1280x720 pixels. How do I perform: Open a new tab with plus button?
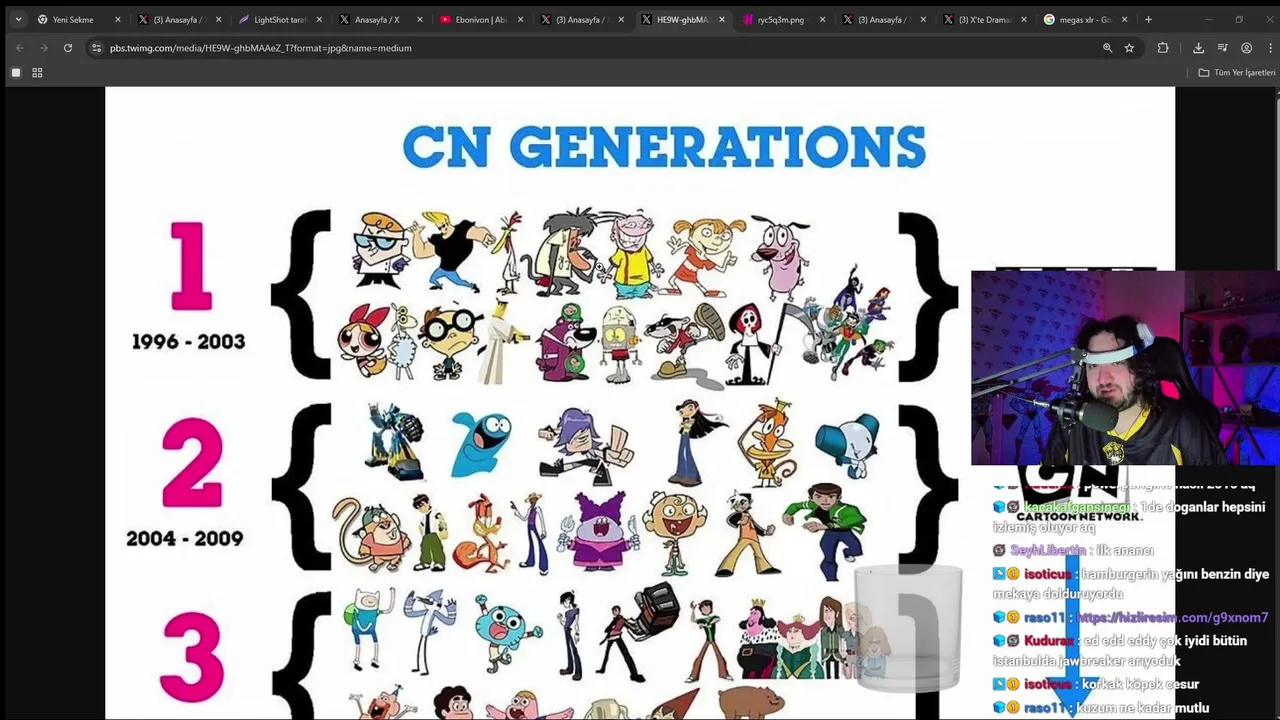[1148, 20]
